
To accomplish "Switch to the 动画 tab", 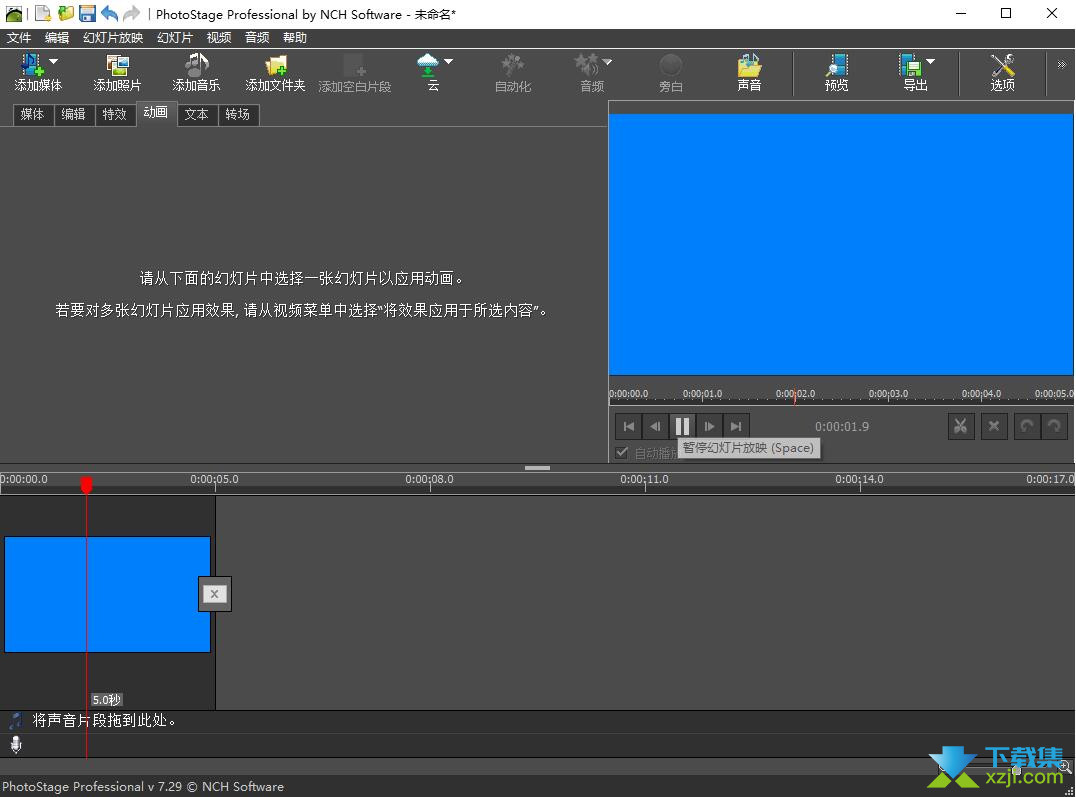I will [x=156, y=113].
